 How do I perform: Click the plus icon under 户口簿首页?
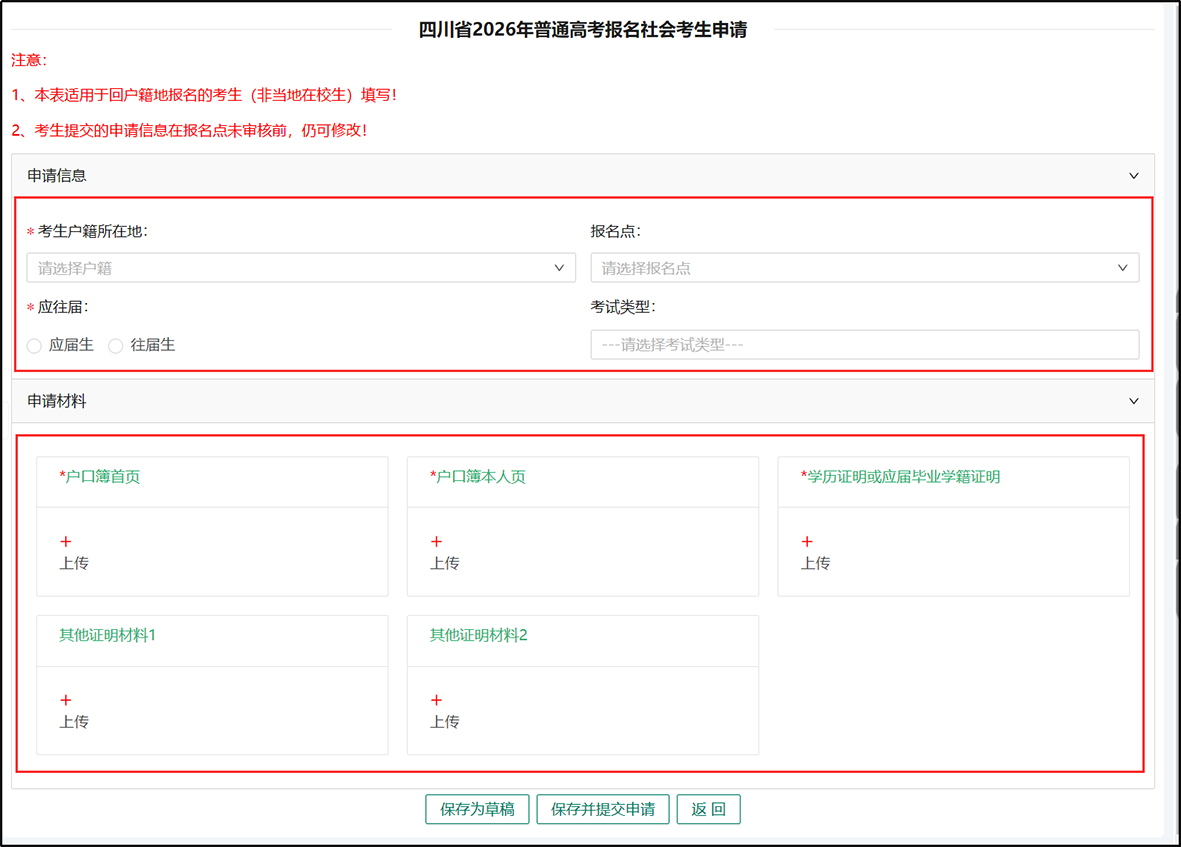click(66, 541)
